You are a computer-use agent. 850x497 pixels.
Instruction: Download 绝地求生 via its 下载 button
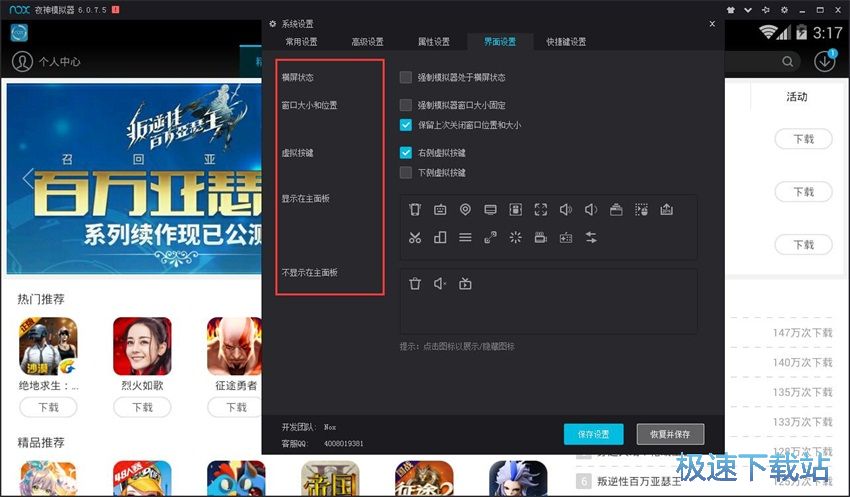pos(48,407)
